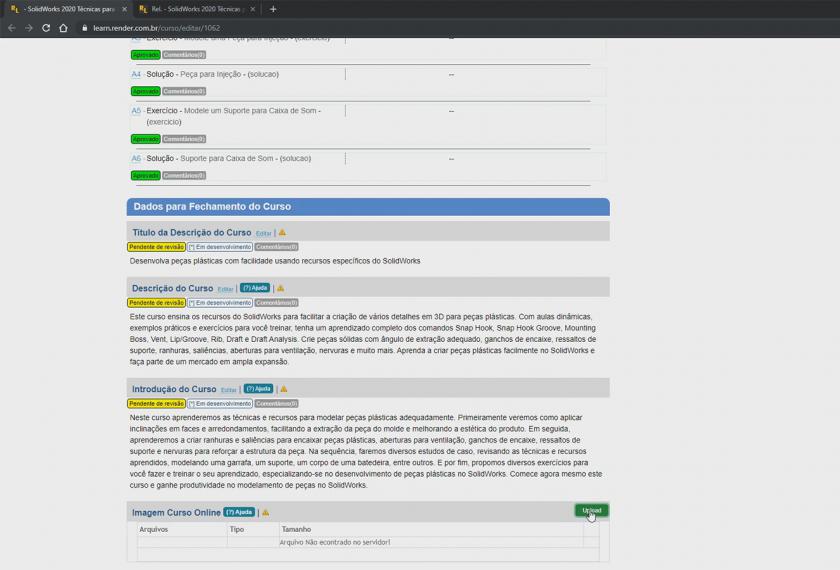Open Ajuda for Descrição do Curso

[254, 288]
